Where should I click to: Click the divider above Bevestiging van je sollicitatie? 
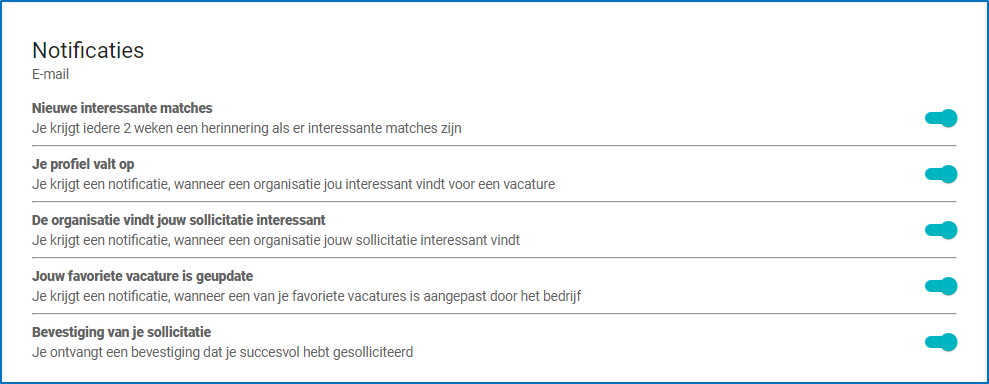[494, 313]
